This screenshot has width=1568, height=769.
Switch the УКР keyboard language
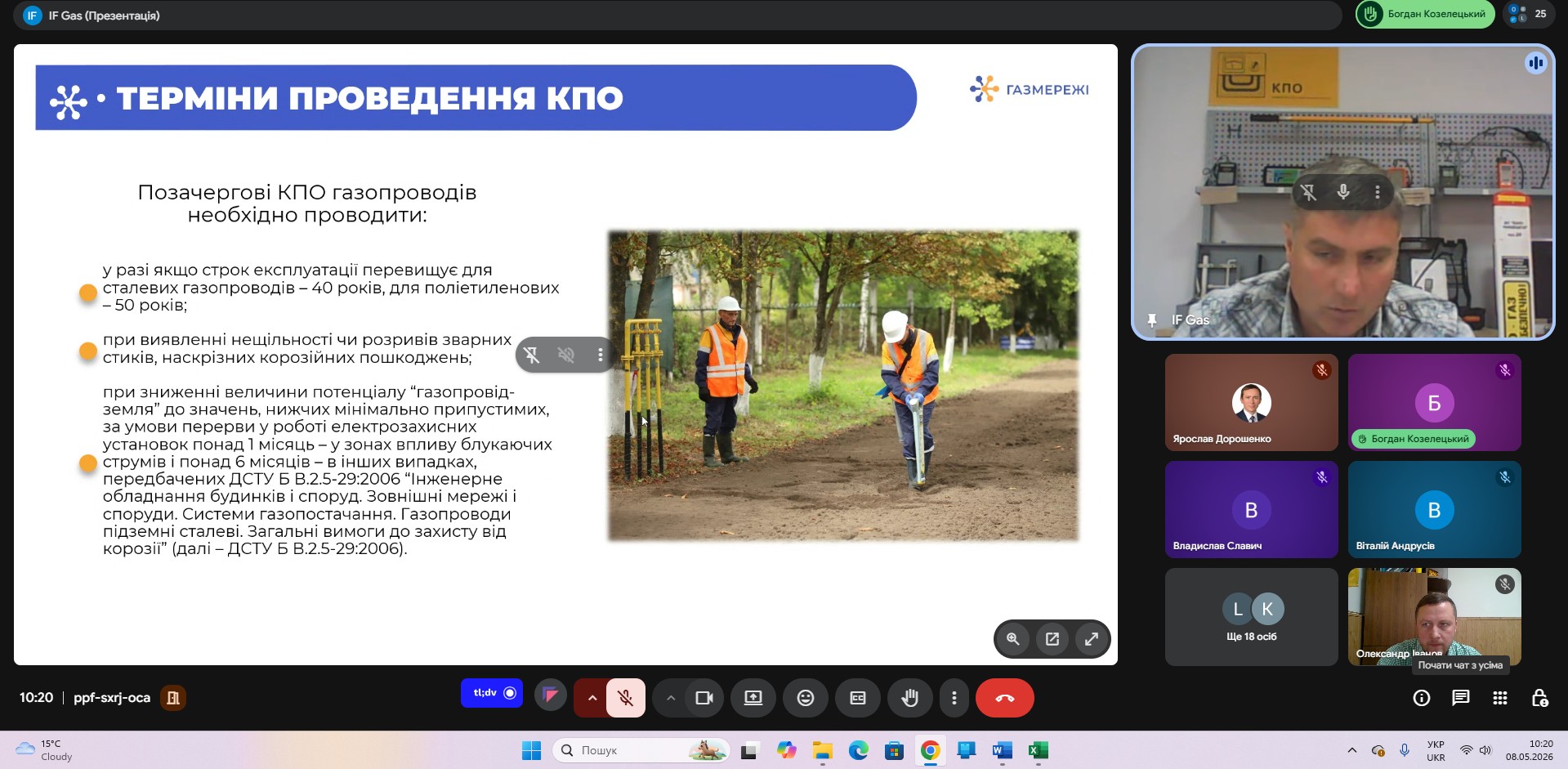1436,750
